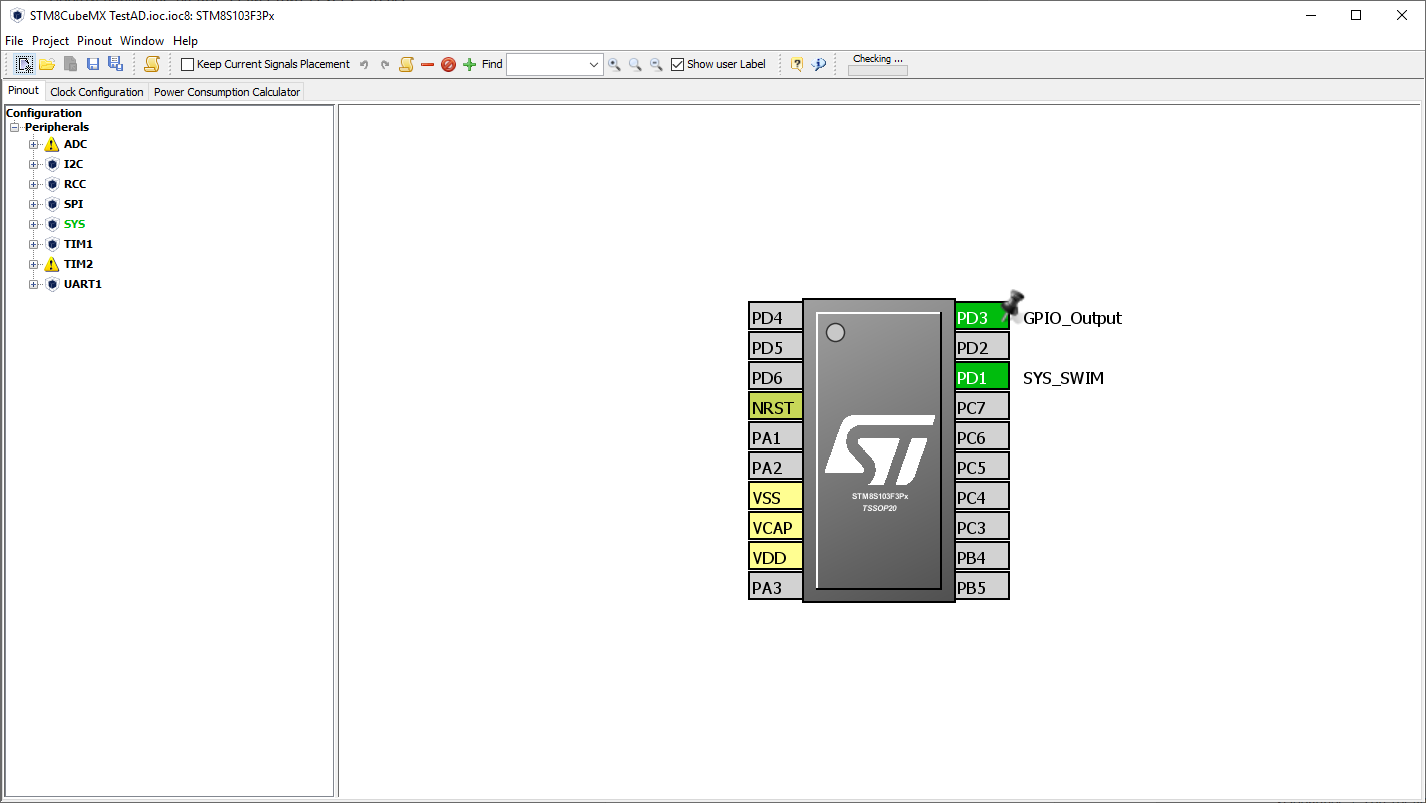The width and height of the screenshot is (1426, 803).
Task: Expand the ADC peripheral tree node
Action: click(x=34, y=144)
